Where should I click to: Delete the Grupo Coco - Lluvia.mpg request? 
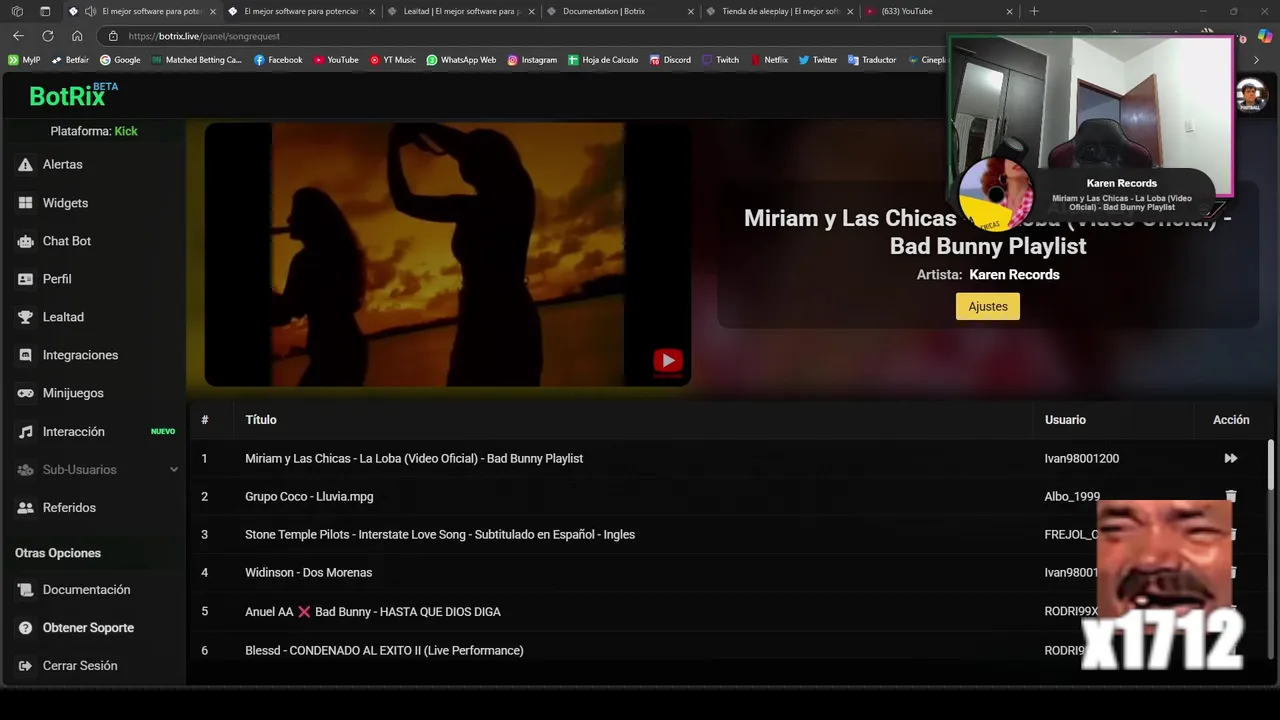[x=1231, y=496]
